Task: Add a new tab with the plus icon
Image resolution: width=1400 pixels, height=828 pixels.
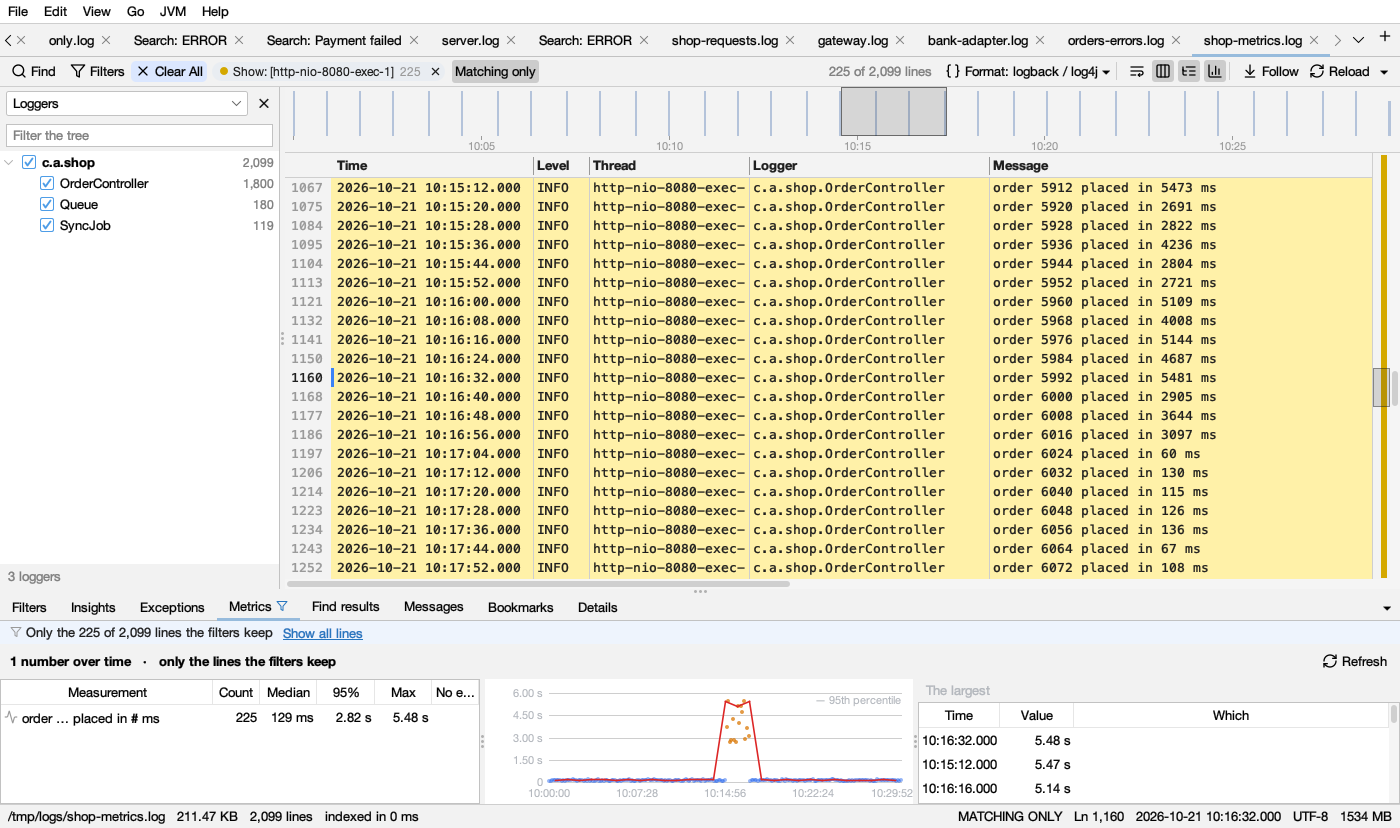Action: coord(1385,37)
